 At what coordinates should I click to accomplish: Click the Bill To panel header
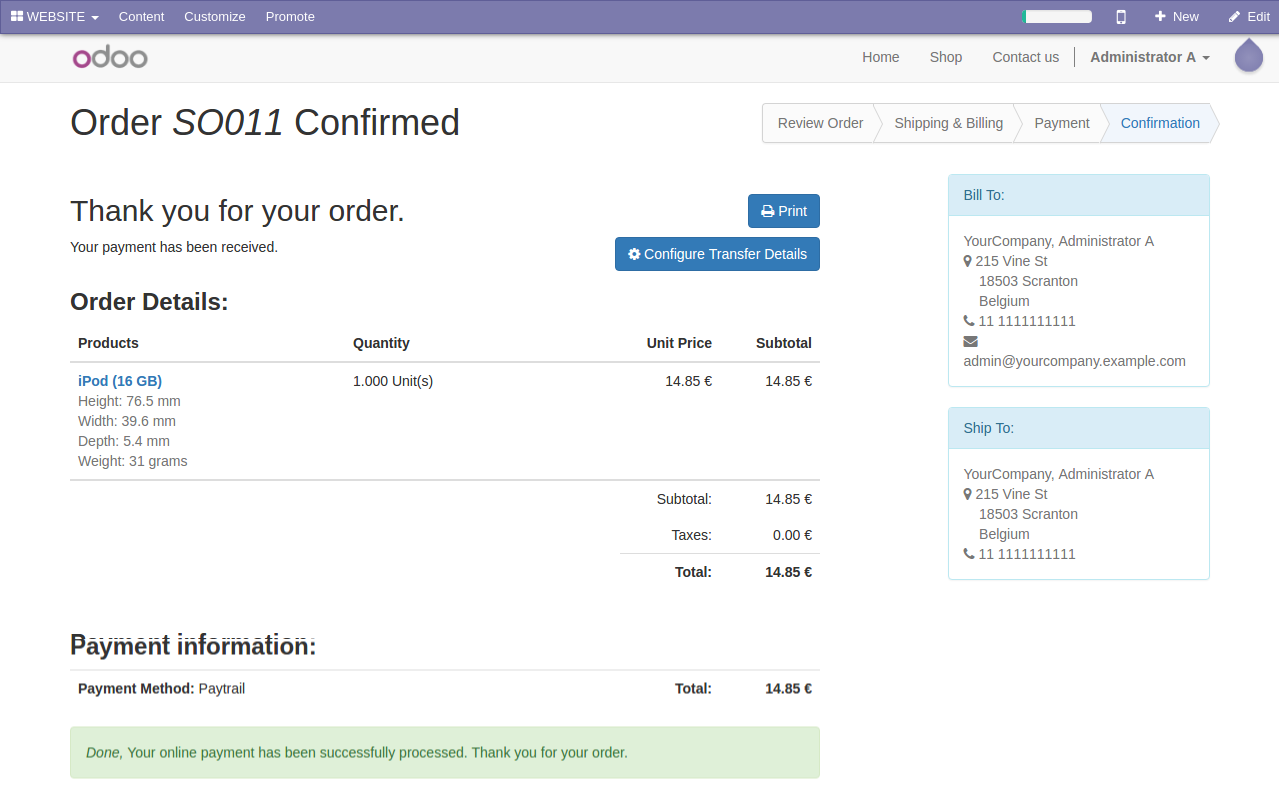1079,195
